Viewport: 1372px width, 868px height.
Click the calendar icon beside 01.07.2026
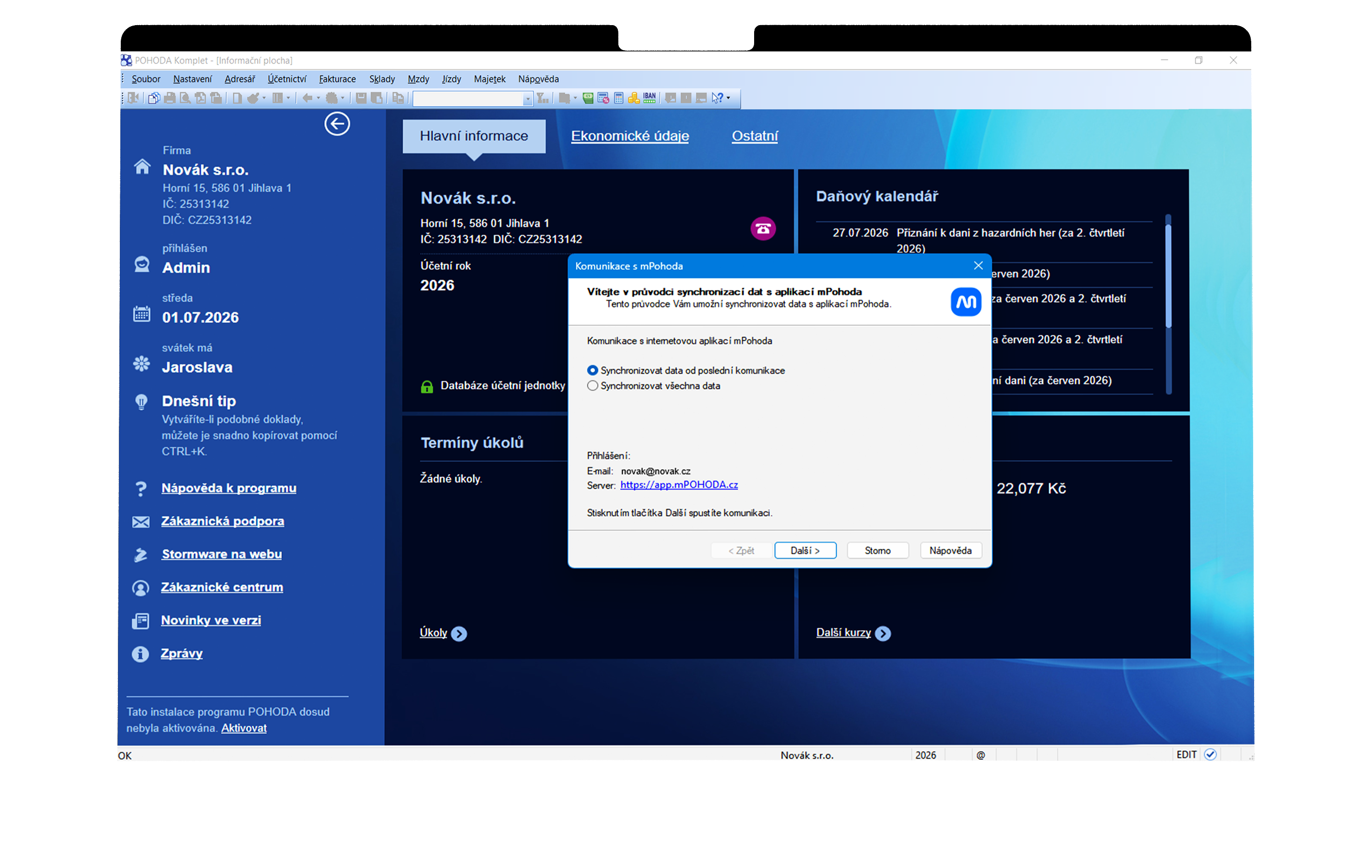point(141,313)
